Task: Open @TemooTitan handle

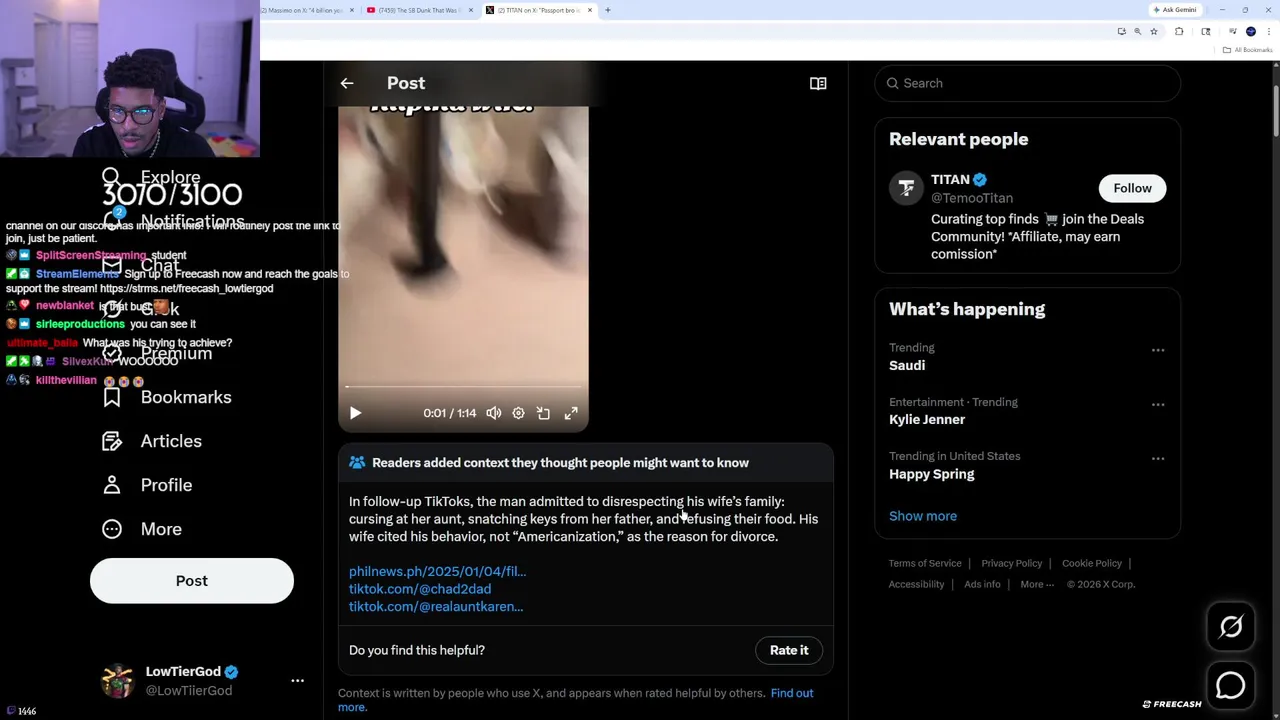Action: click(x=972, y=198)
